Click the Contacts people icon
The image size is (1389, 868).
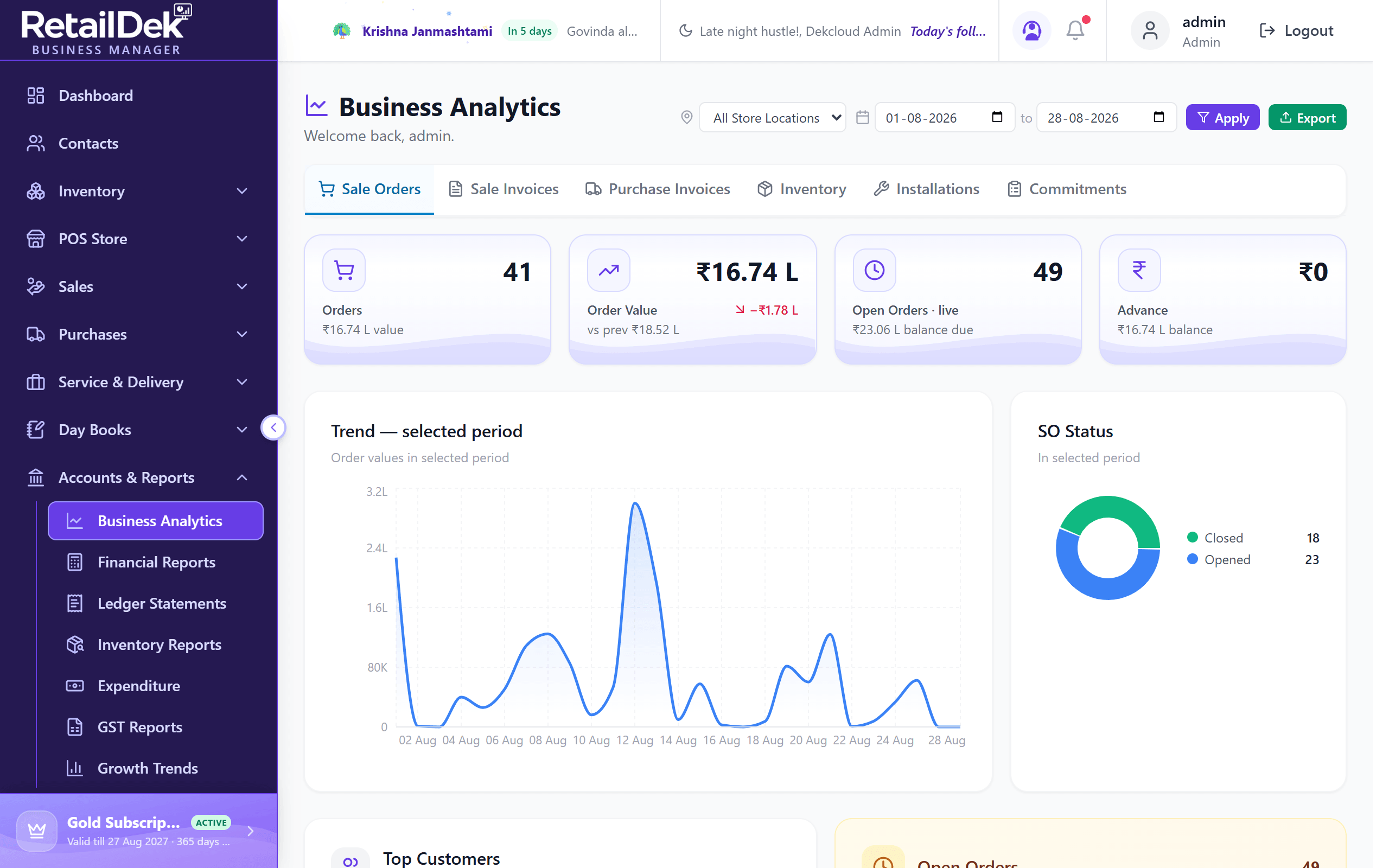coord(36,143)
